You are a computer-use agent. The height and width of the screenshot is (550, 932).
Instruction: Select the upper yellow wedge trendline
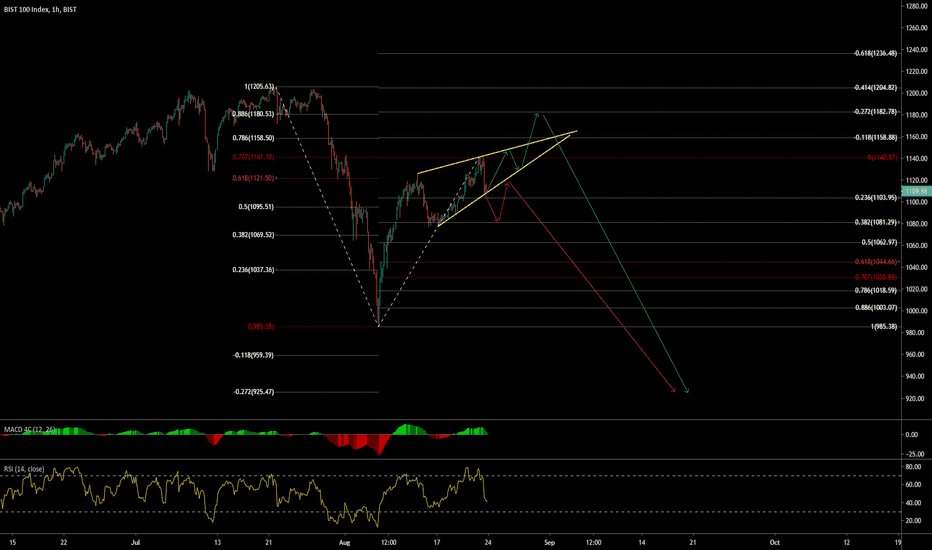click(497, 152)
